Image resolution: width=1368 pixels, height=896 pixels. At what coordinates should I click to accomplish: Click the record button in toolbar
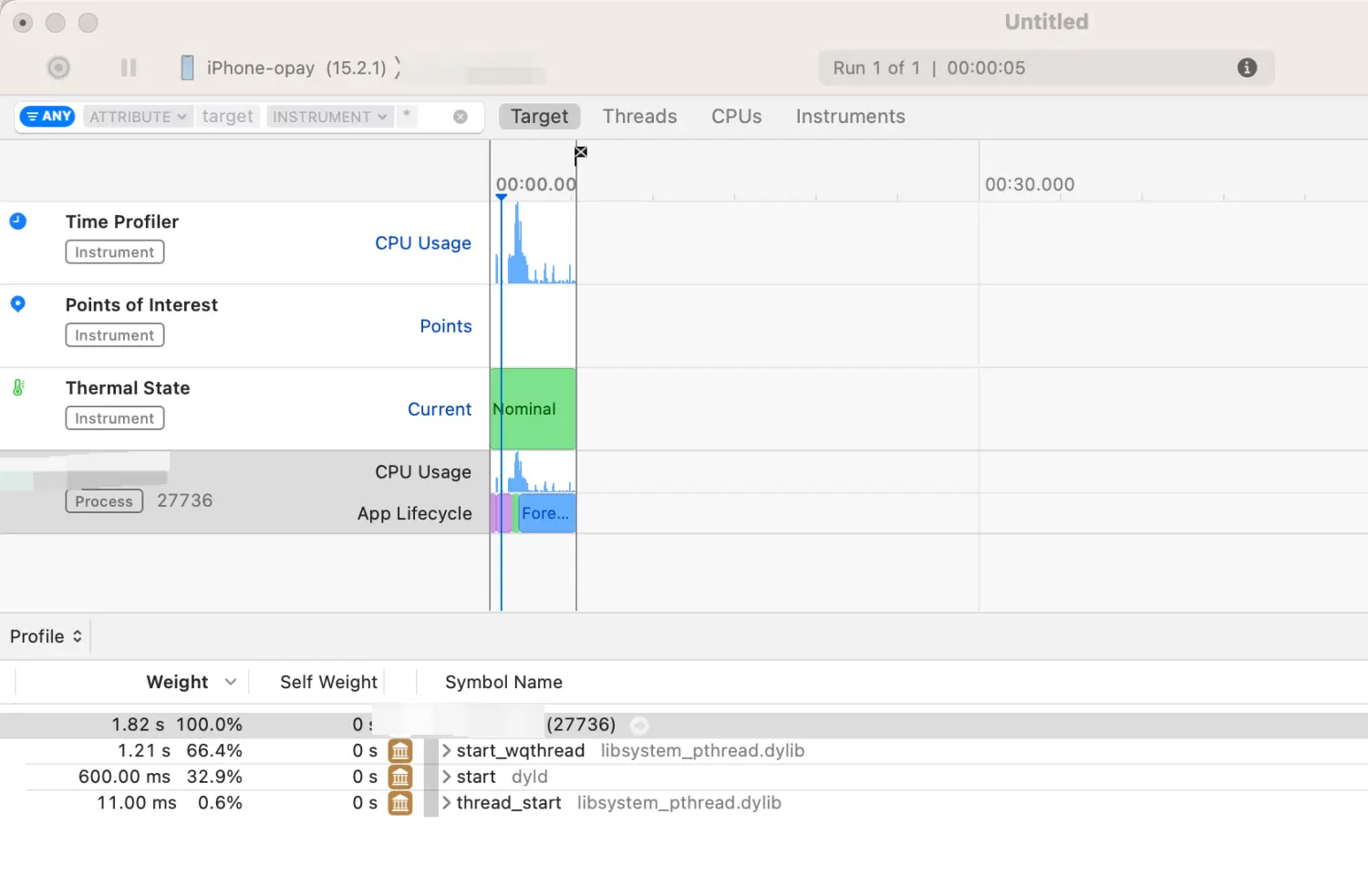click(x=58, y=67)
